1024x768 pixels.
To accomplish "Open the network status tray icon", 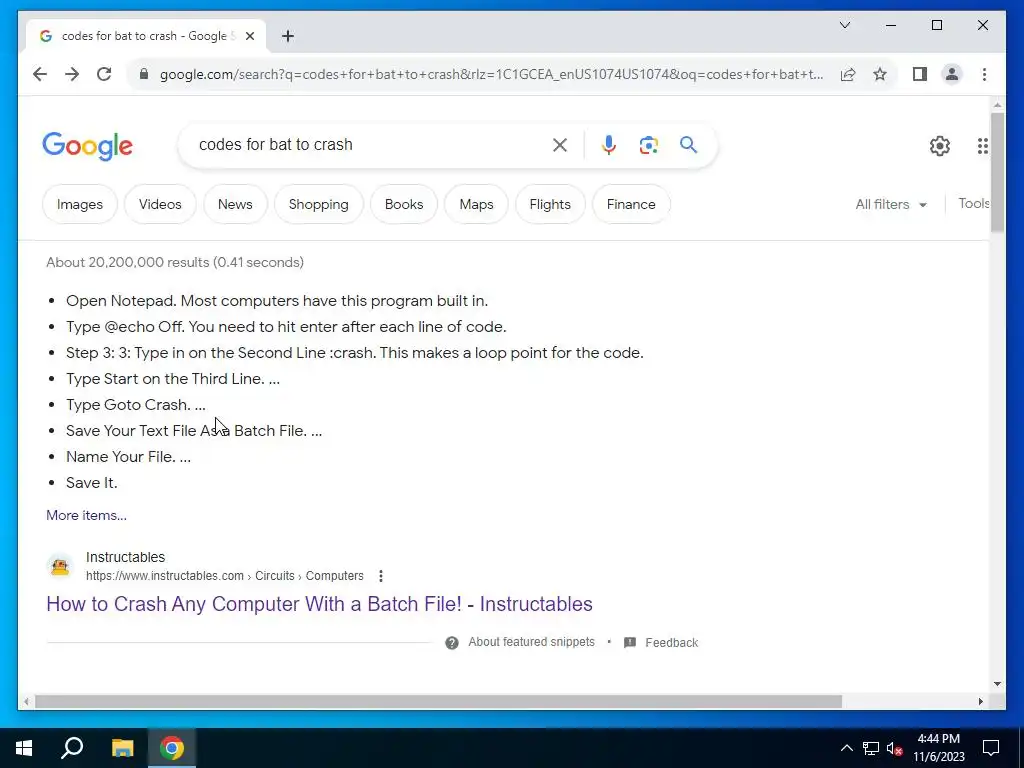I will point(871,748).
